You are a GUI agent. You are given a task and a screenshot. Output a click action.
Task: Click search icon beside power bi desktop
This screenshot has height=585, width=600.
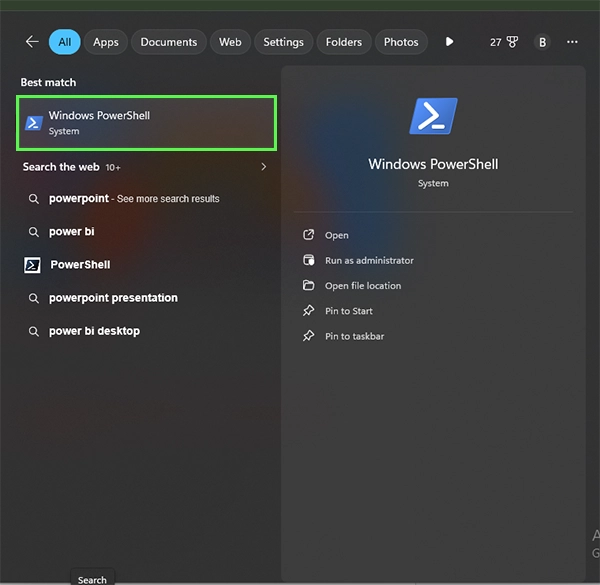[x=34, y=331]
